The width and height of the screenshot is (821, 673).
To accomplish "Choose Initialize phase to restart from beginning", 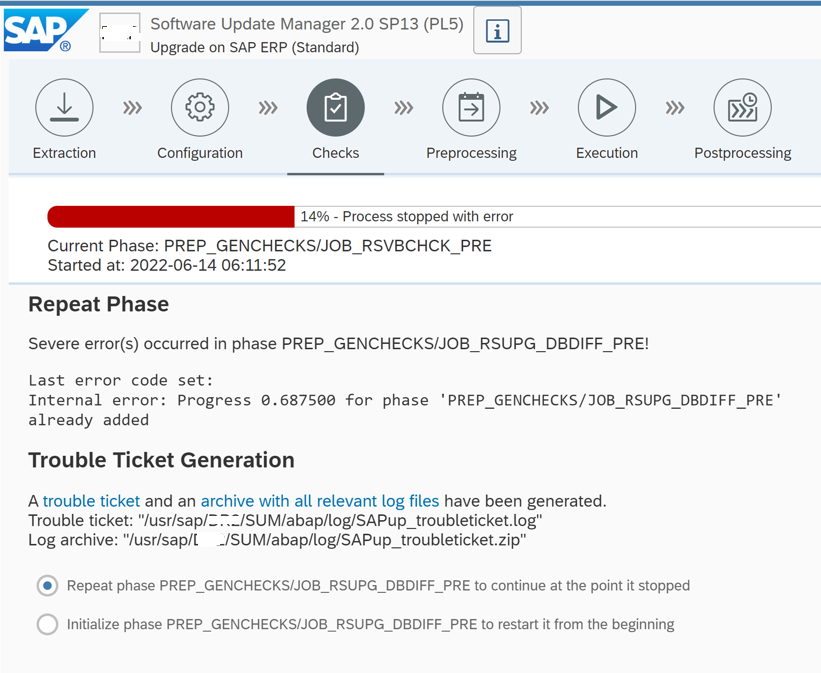I will pos(47,624).
